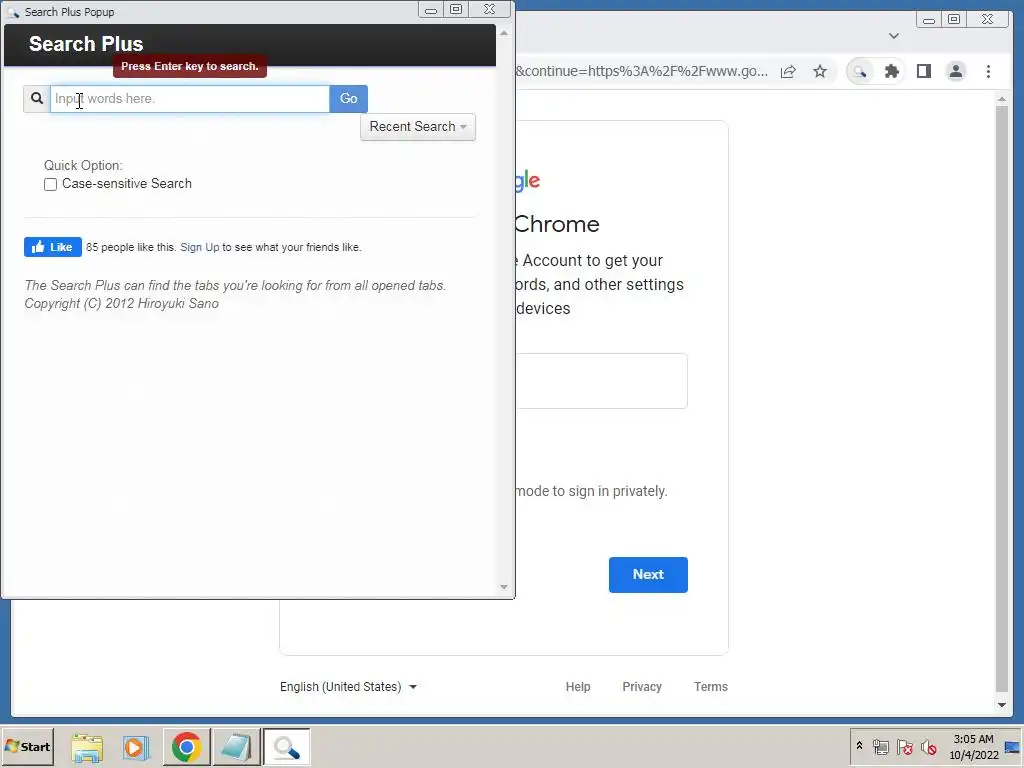Open the Help link in the page footer
The width and height of the screenshot is (1024, 768).
(578, 687)
